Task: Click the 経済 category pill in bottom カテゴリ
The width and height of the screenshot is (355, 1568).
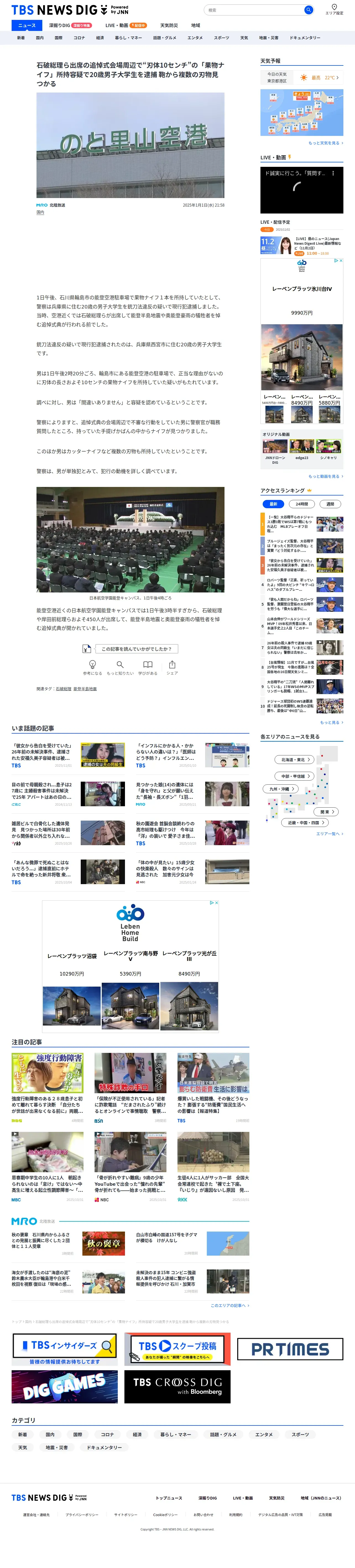Action: pyautogui.click(x=138, y=1435)
